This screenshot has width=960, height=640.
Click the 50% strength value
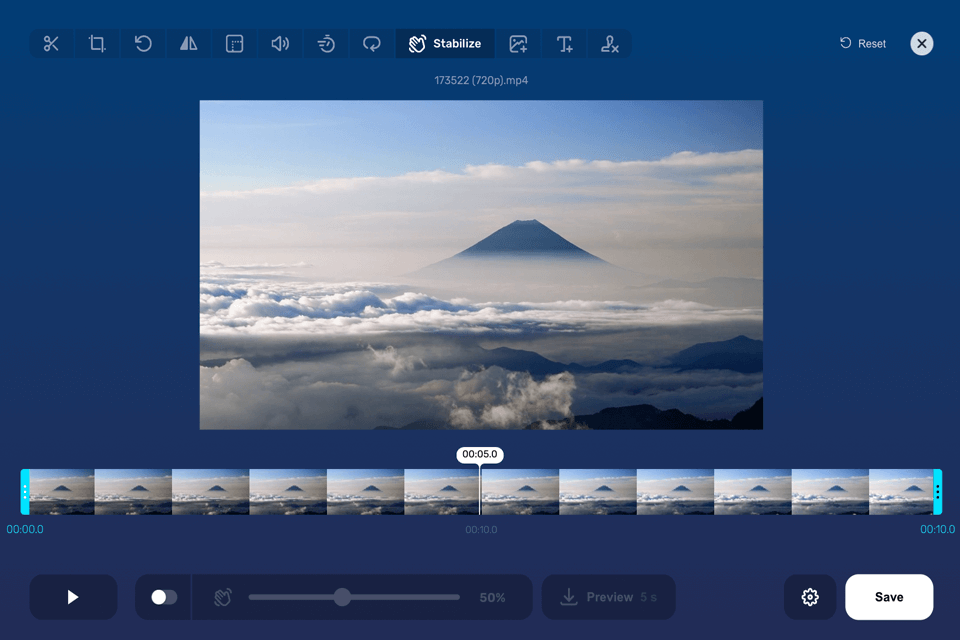[x=492, y=597]
